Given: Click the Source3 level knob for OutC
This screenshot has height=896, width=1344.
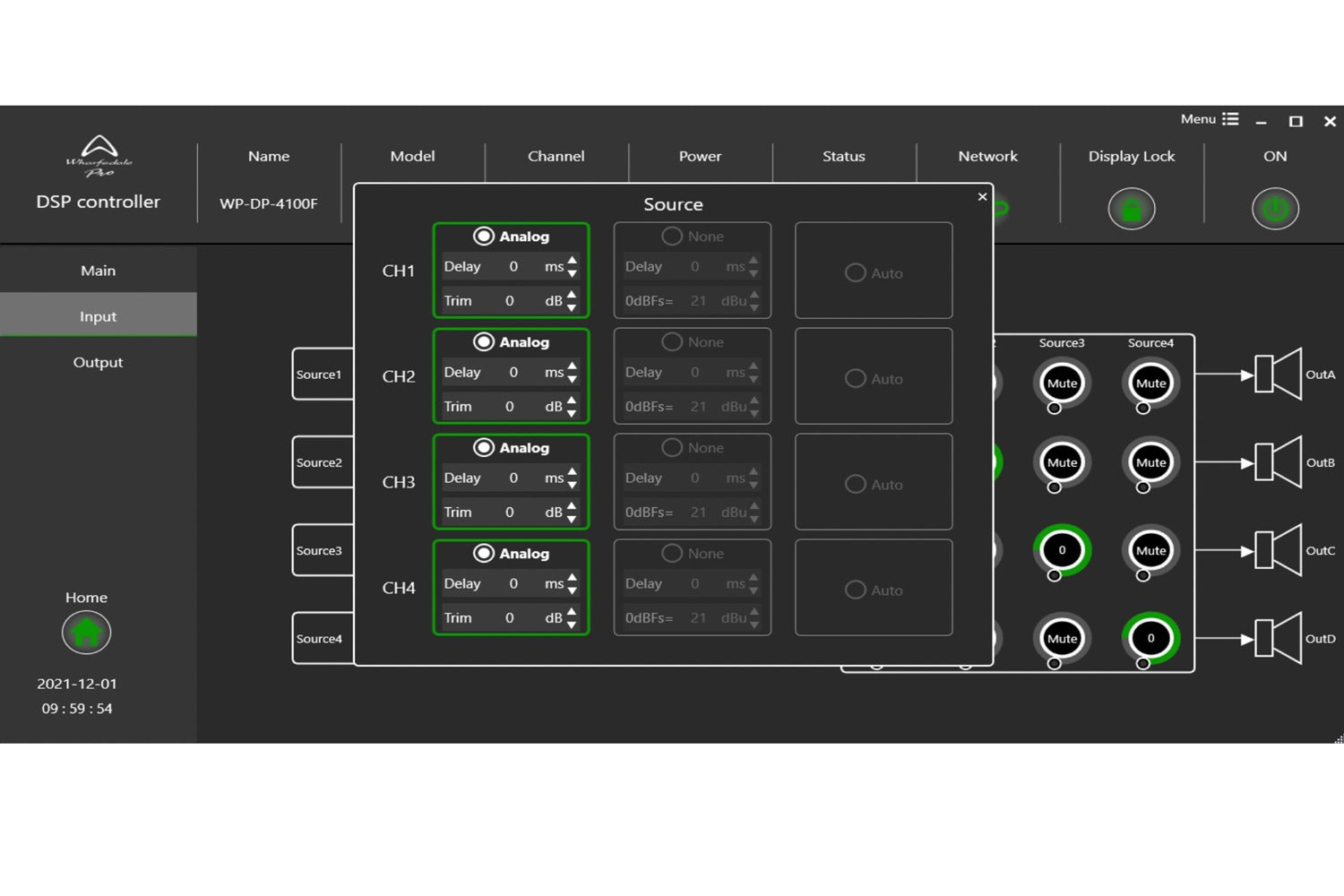Looking at the screenshot, I should 1062,550.
